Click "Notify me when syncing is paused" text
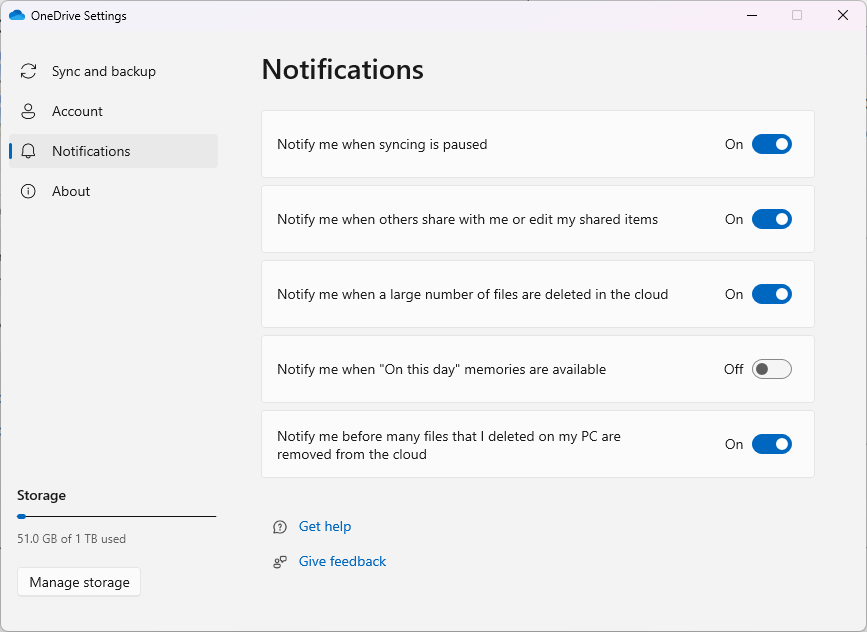The height and width of the screenshot is (632, 867). (382, 144)
